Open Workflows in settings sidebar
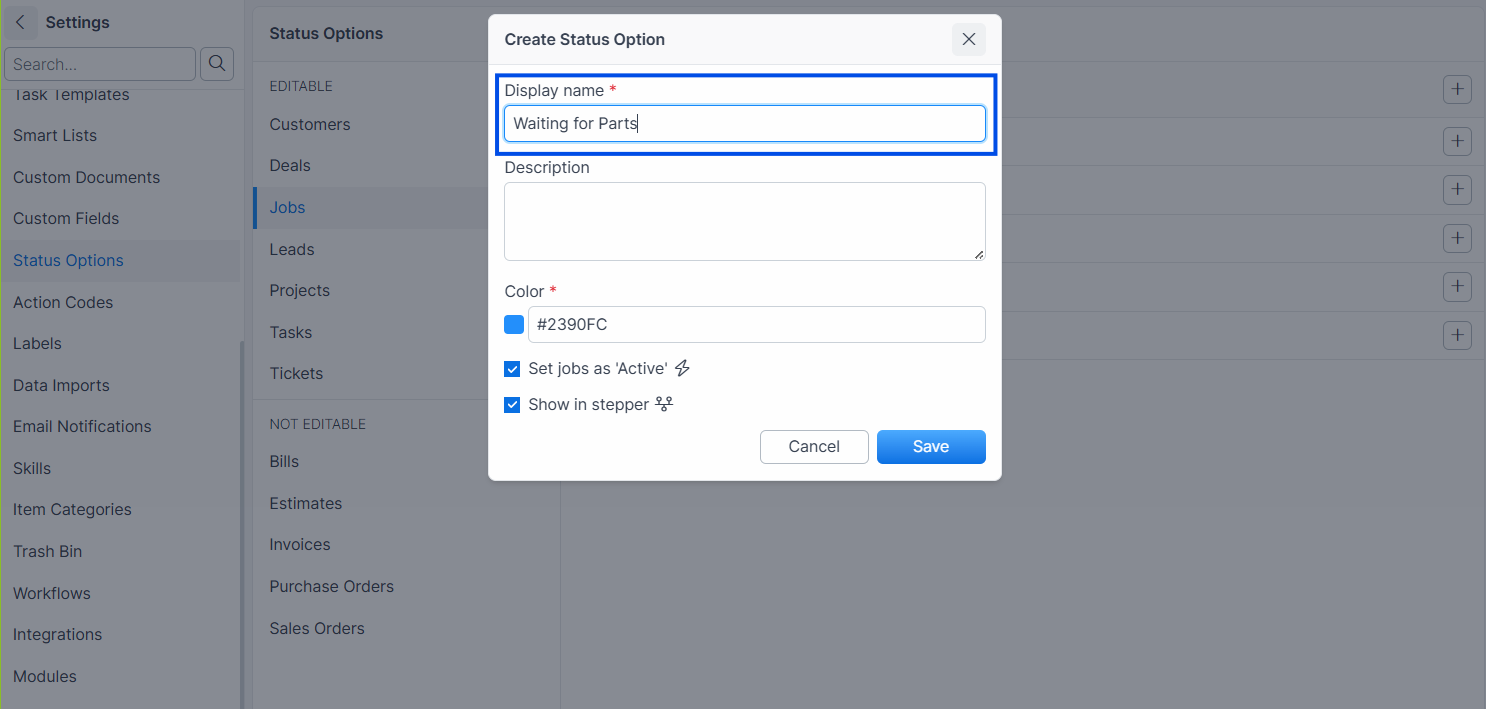Image resolution: width=1486 pixels, height=709 pixels. click(x=52, y=593)
